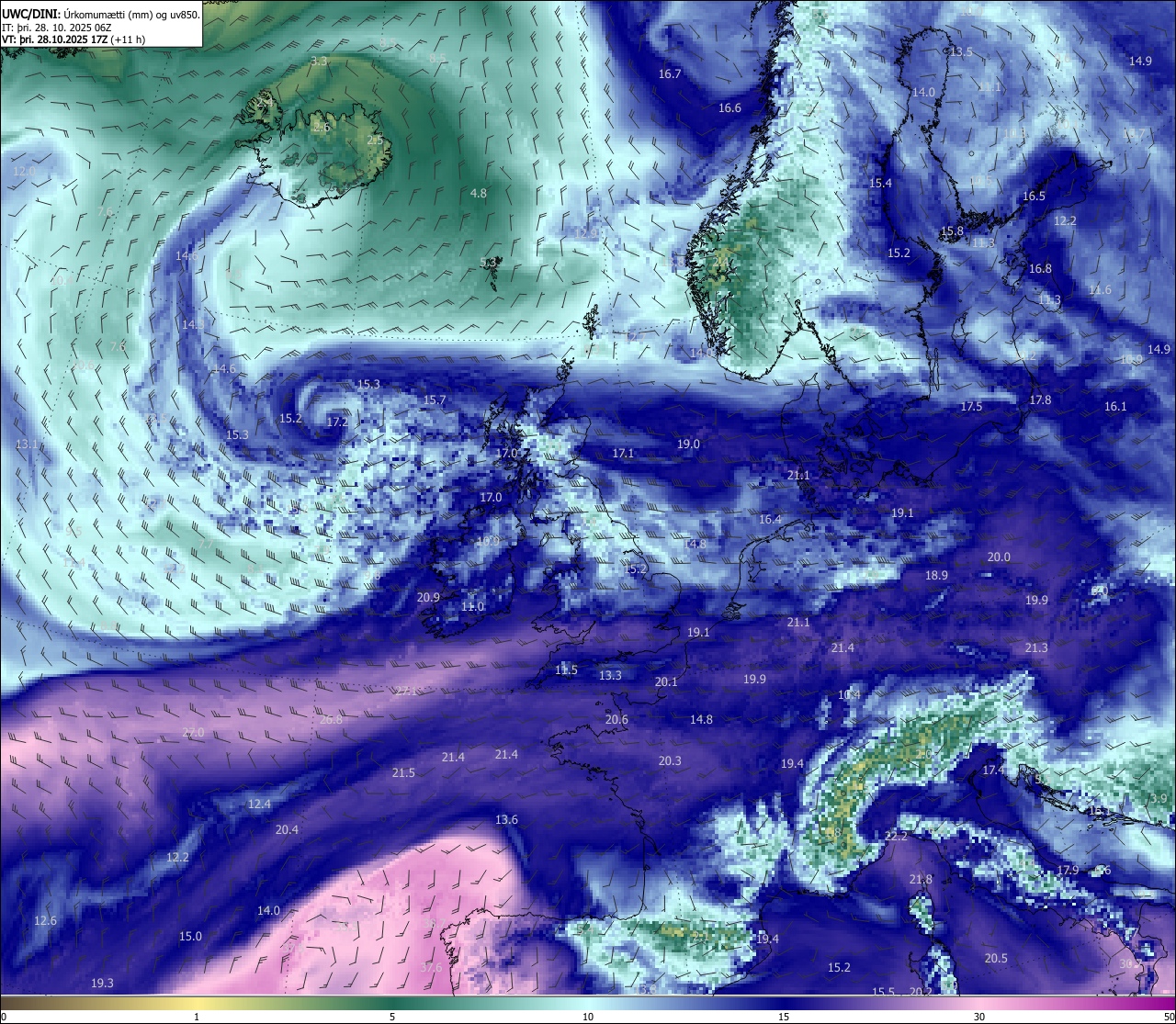This screenshot has height=1024, width=1176.
Task: Click the VT: þri. 28.10.2025 17Z line
Action: pyautogui.click(x=73, y=39)
